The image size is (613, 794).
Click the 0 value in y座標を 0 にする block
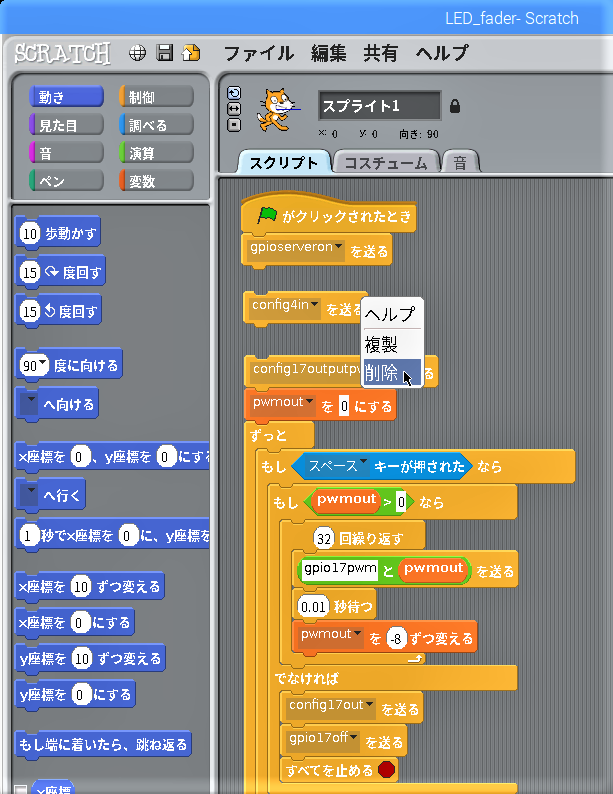click(x=79, y=694)
